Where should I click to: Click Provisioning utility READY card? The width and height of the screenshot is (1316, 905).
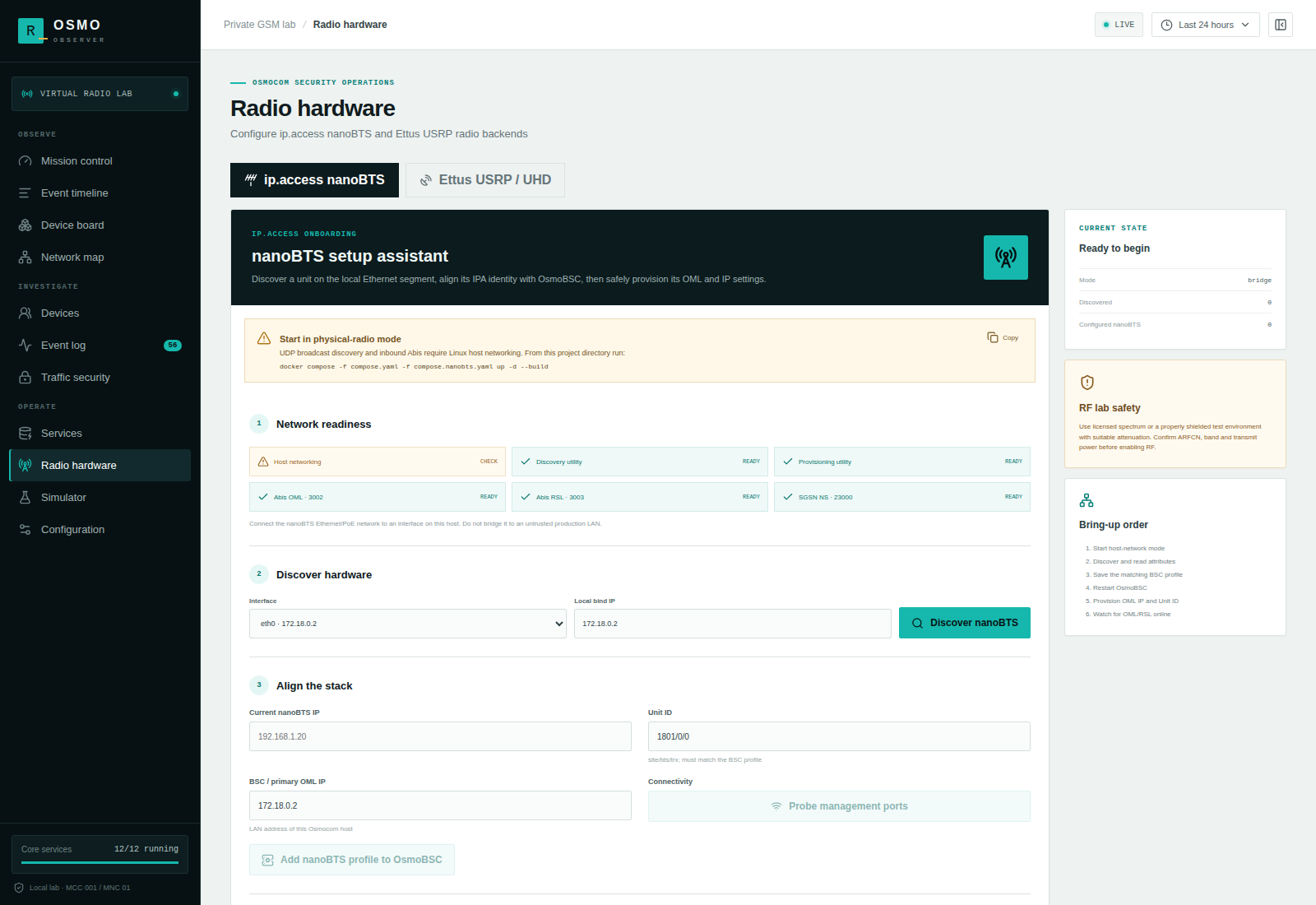coord(902,462)
